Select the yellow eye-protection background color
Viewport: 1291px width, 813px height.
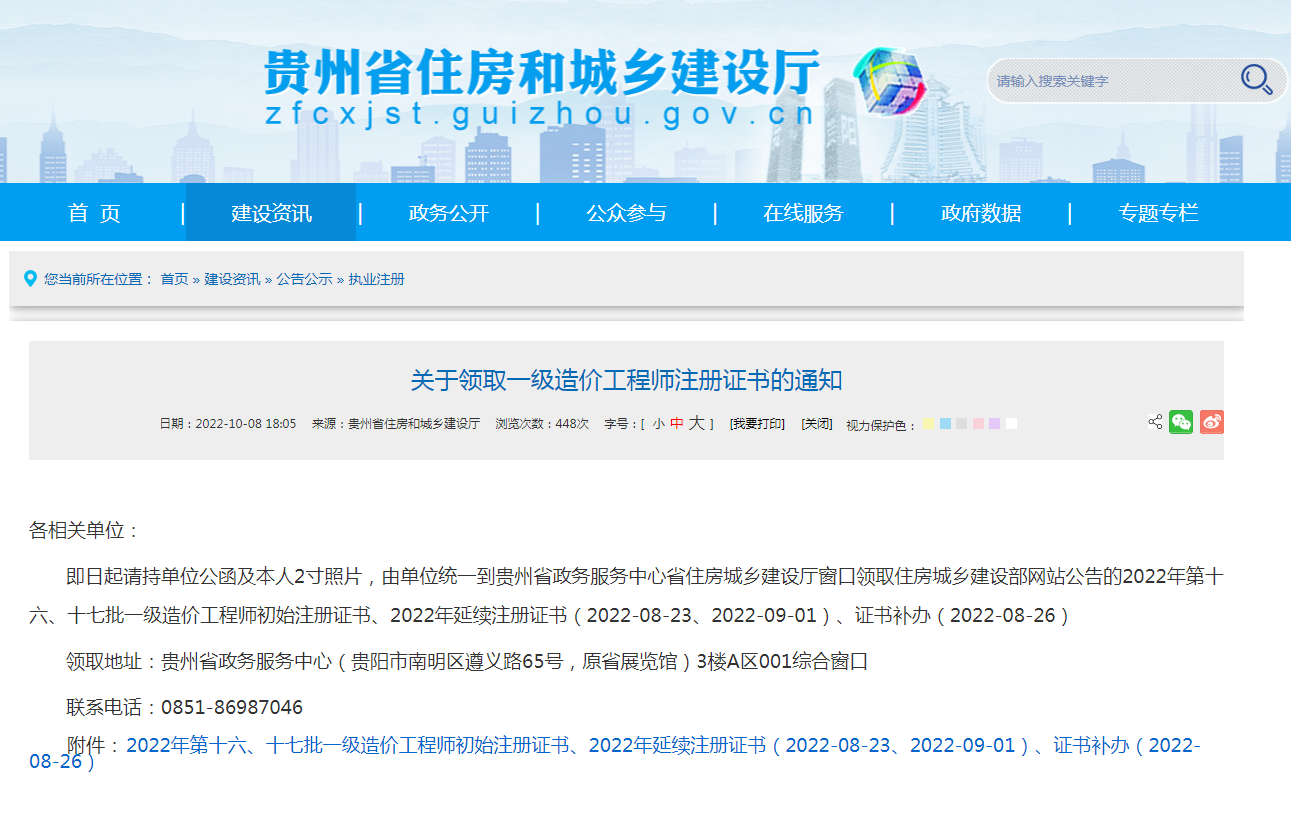[x=929, y=424]
